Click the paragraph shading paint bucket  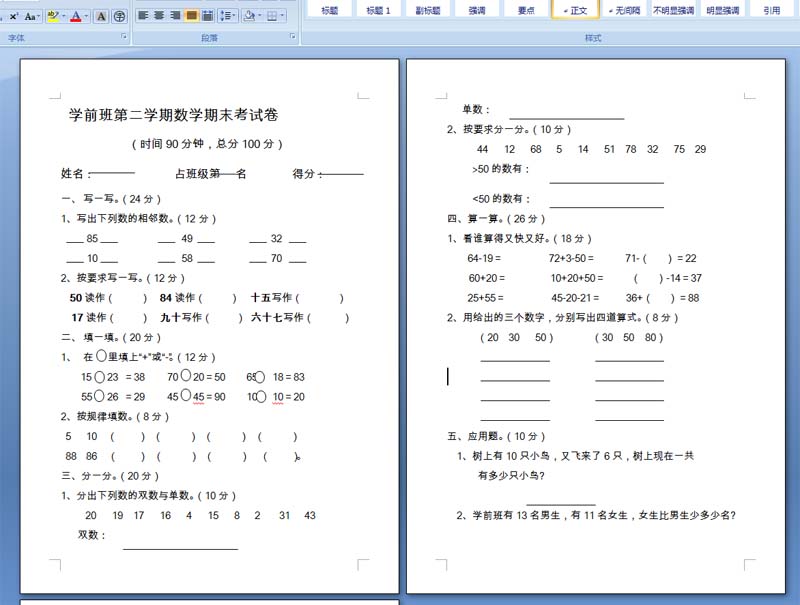click(x=249, y=16)
